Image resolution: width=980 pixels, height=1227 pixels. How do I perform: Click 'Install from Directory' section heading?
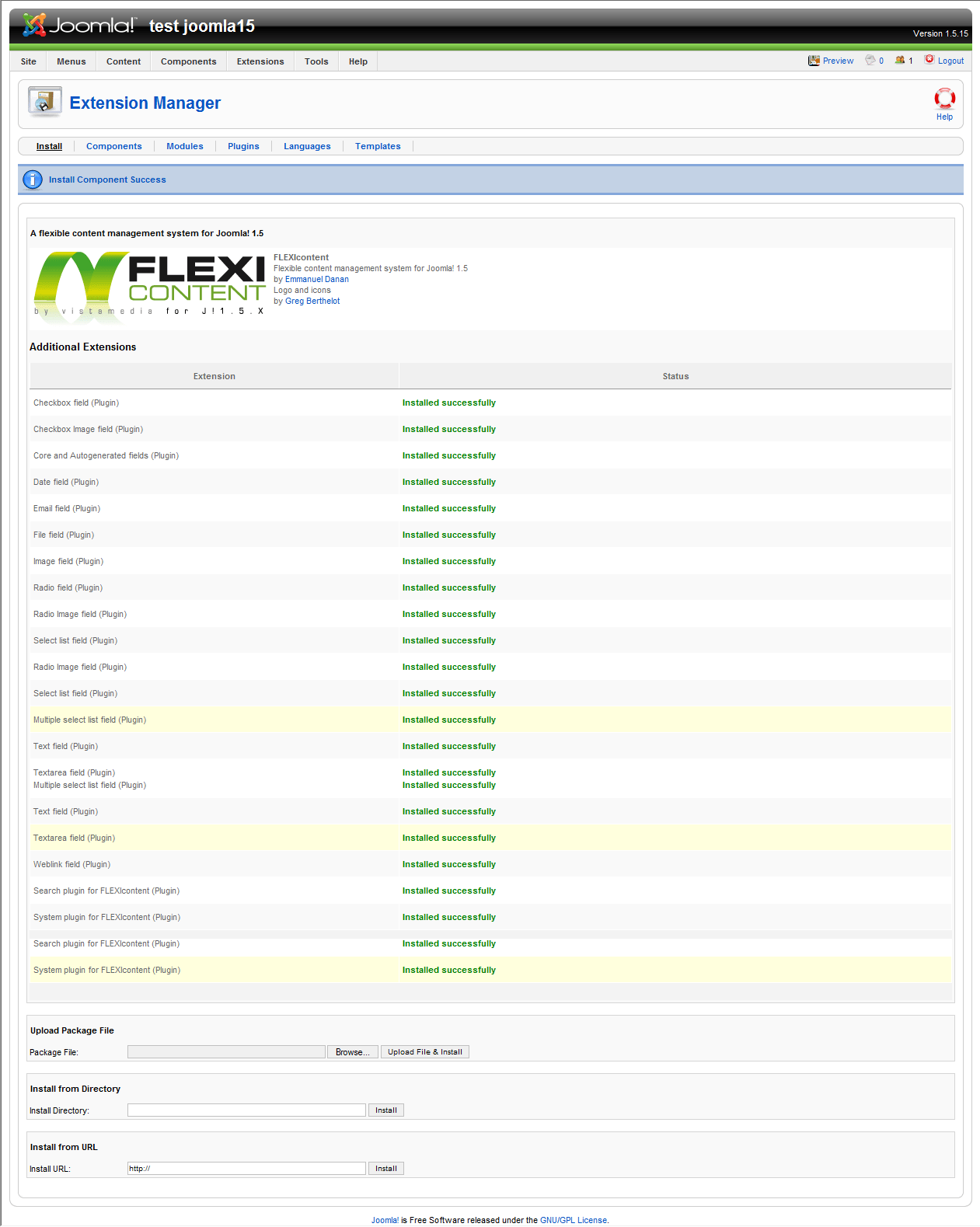pos(75,1089)
